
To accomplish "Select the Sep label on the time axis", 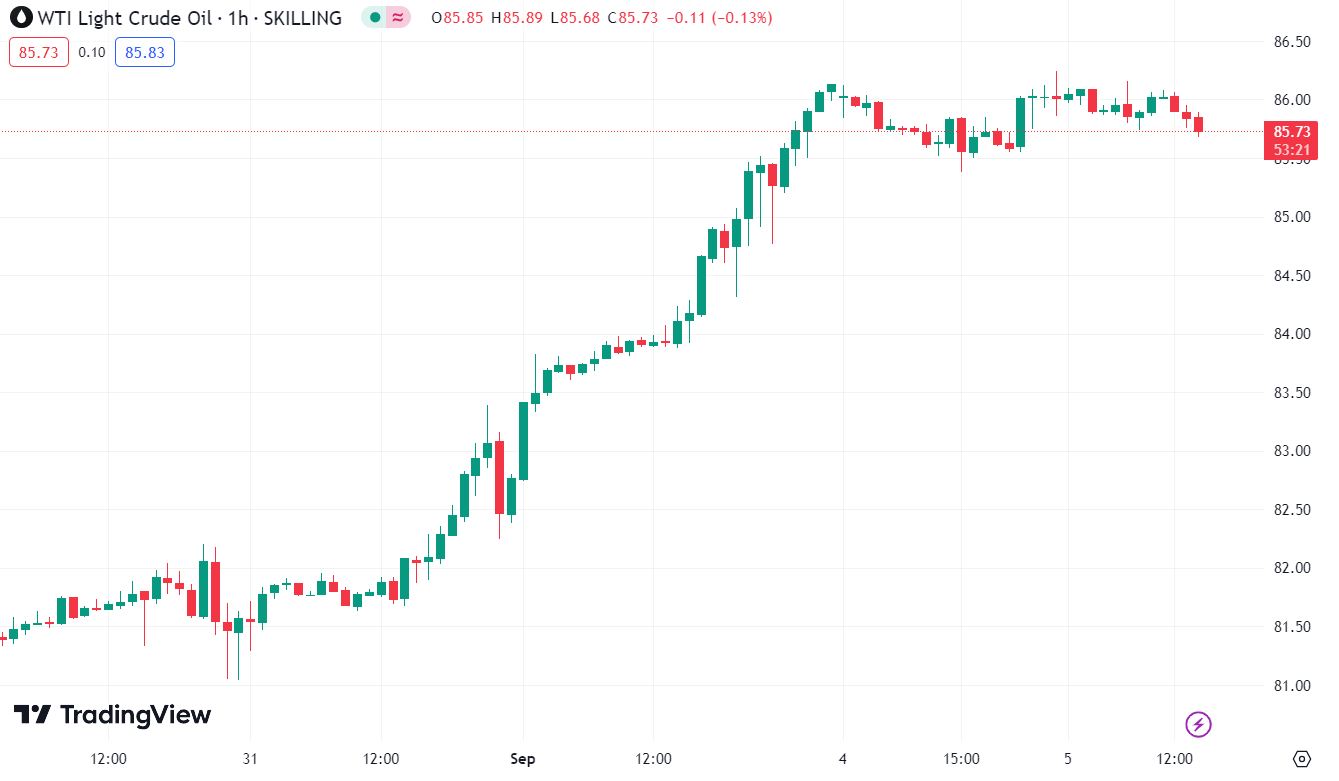I will coord(522,759).
